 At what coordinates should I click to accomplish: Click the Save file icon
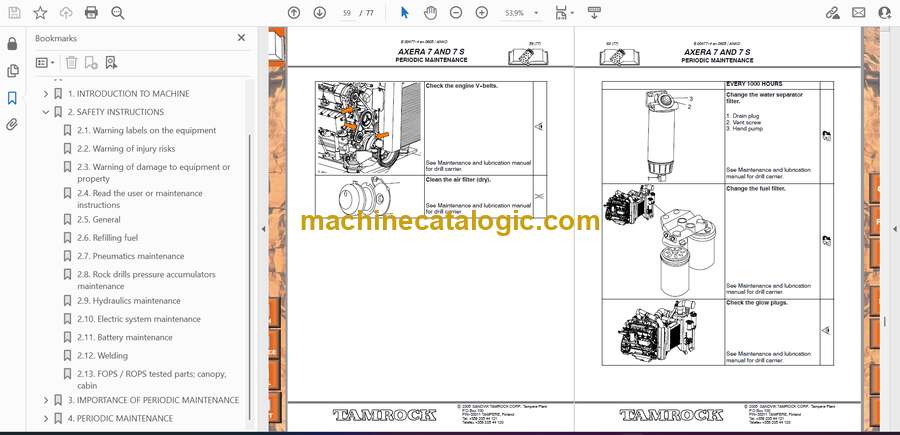(14, 13)
